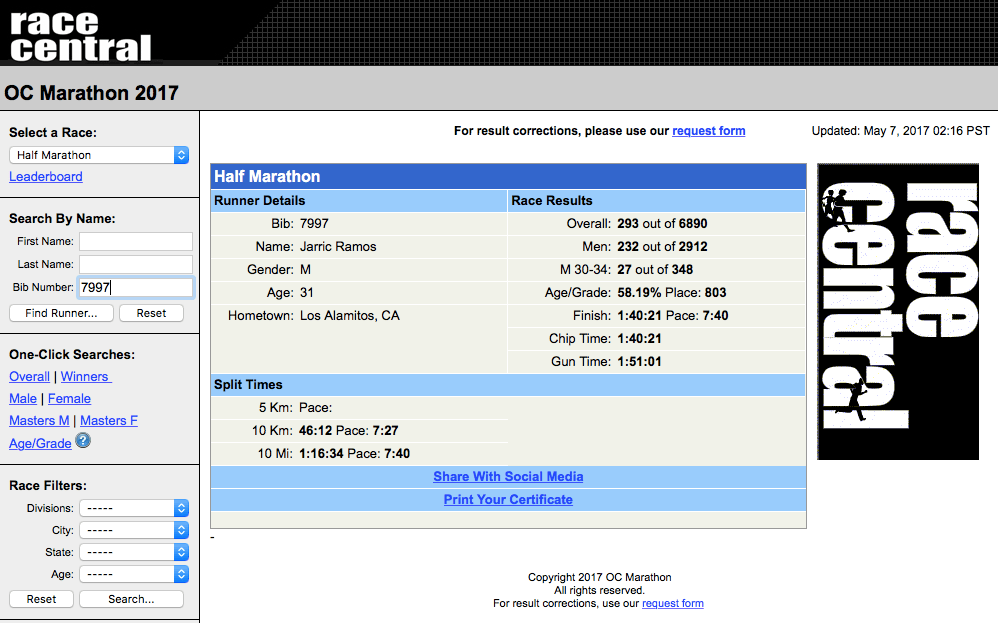This screenshot has width=998, height=623.
Task: Click the Age/Grade 58.19% value
Action: (x=639, y=293)
